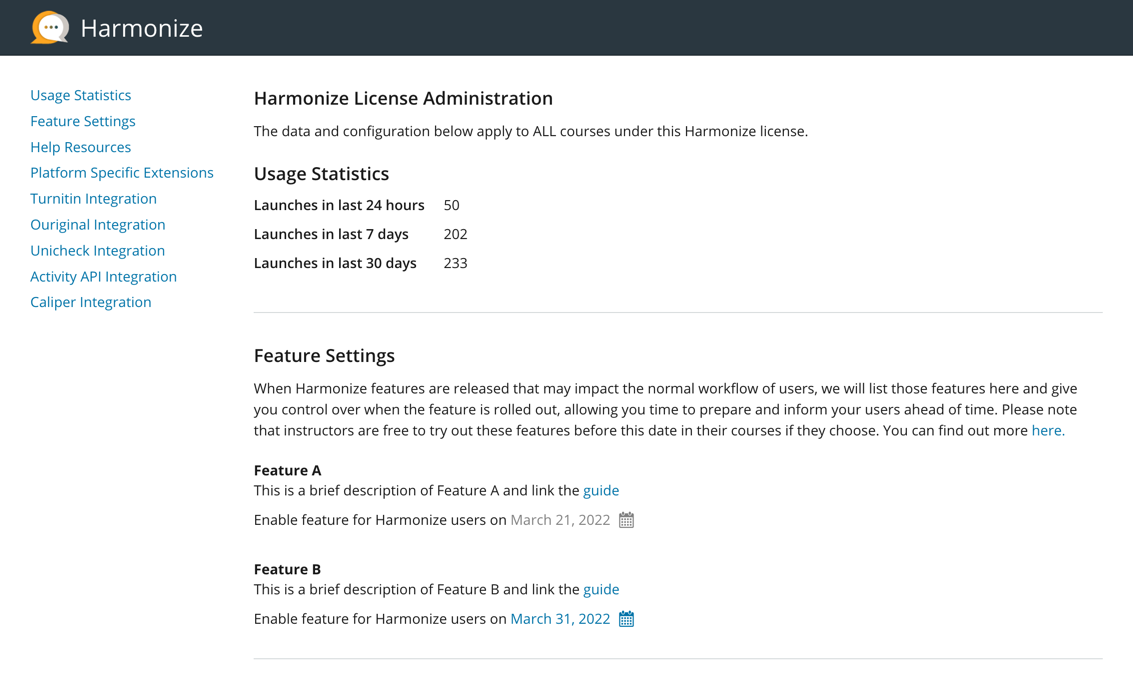1133x676 pixels.
Task: Click the March 31, 2022 date
Action: pos(560,619)
